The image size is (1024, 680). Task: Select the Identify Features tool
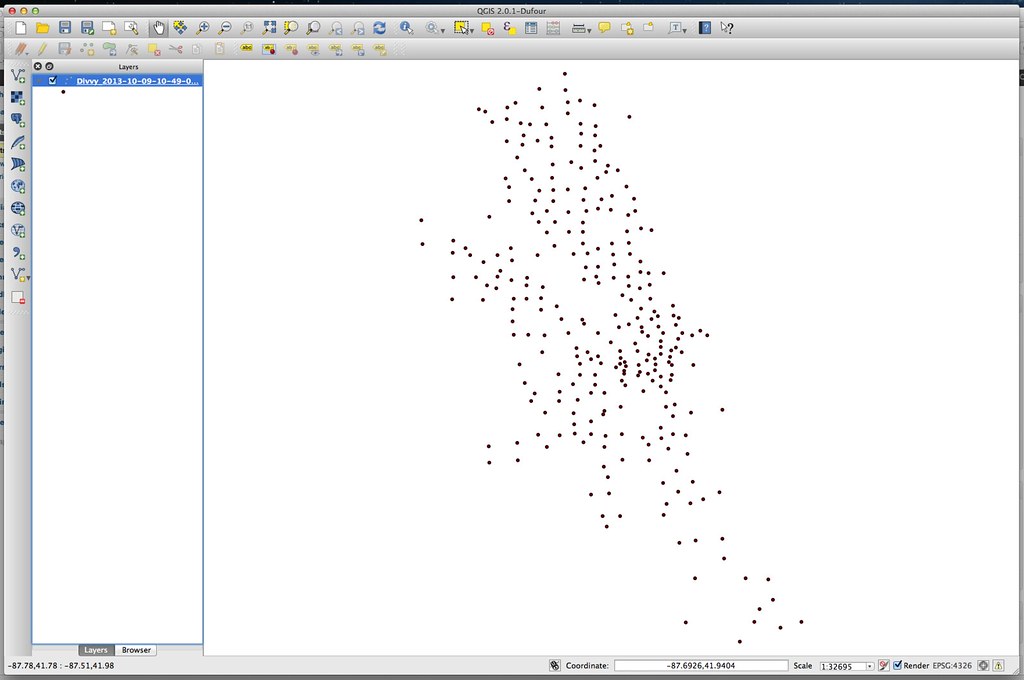coord(406,27)
